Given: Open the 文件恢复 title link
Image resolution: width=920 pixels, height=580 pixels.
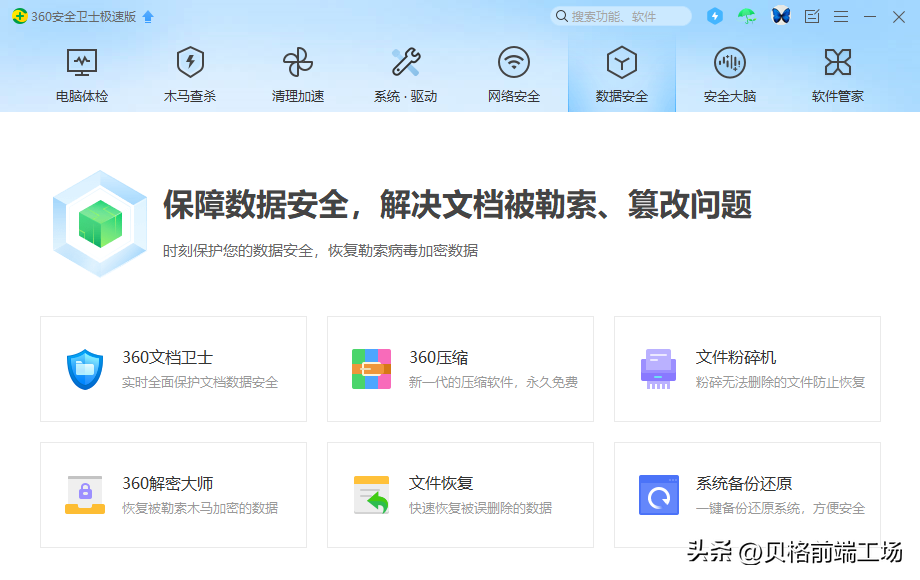Looking at the screenshot, I should tap(441, 483).
